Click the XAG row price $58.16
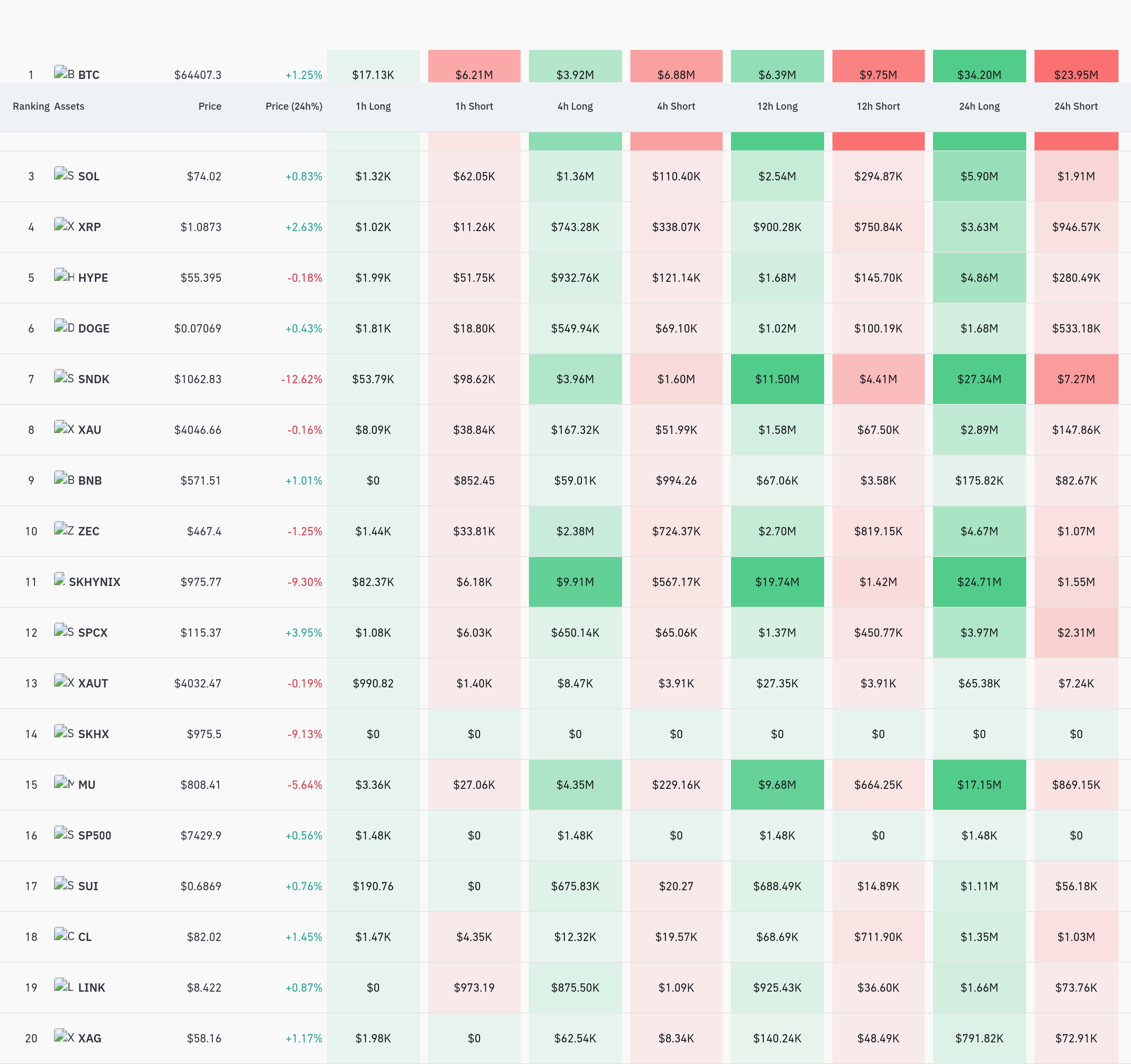The width and height of the screenshot is (1131, 1064). tap(204, 1038)
